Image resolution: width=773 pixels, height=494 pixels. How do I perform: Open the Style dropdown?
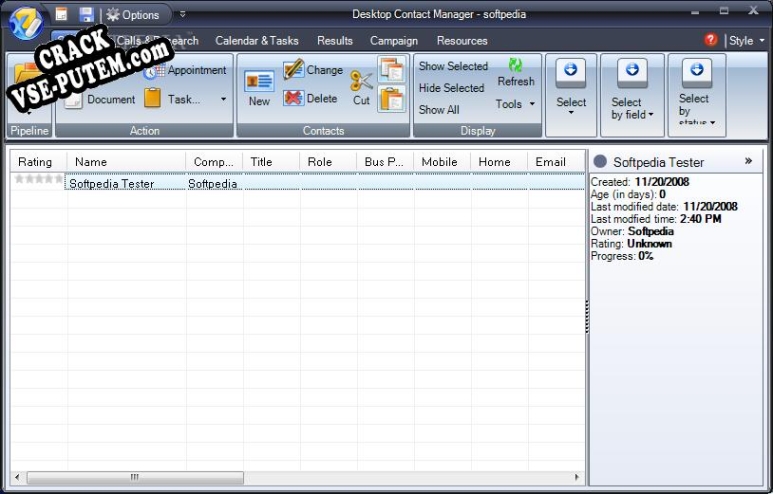746,40
